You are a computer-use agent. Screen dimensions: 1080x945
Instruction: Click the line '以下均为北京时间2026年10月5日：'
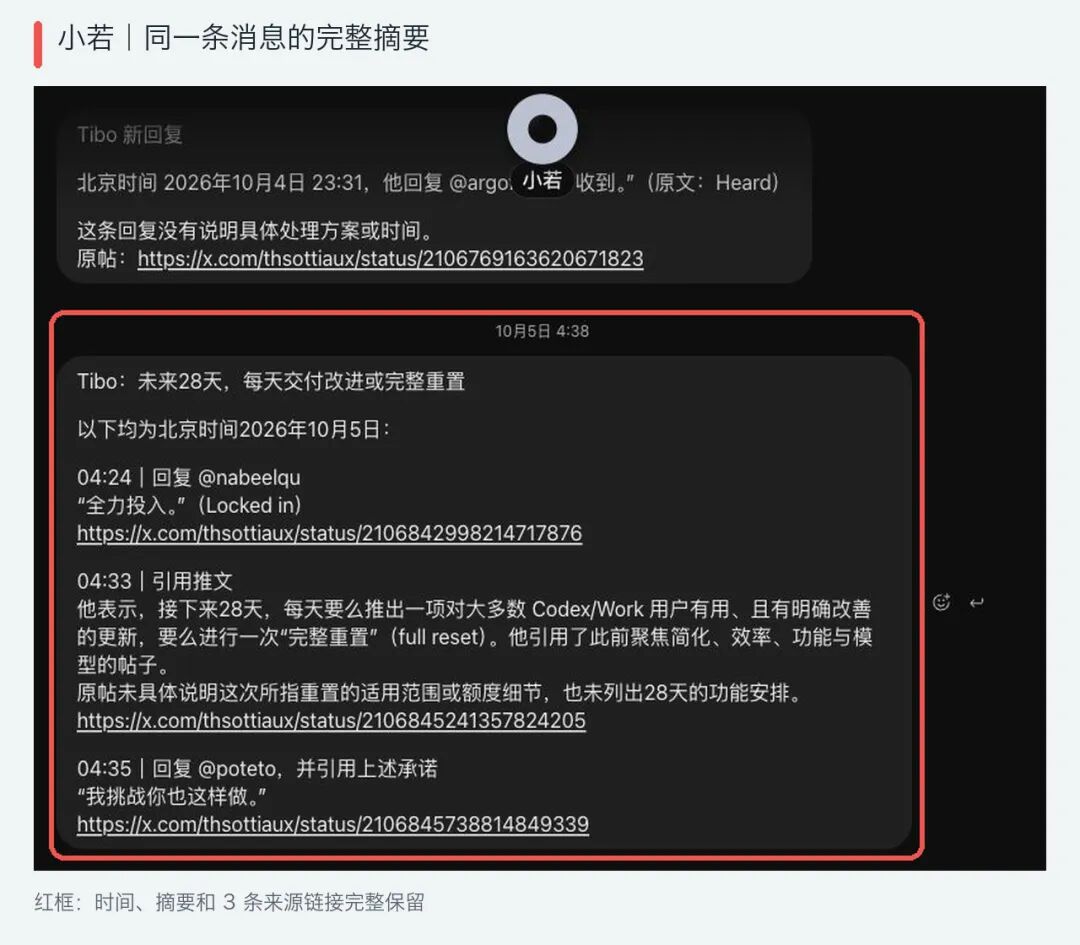(x=234, y=429)
